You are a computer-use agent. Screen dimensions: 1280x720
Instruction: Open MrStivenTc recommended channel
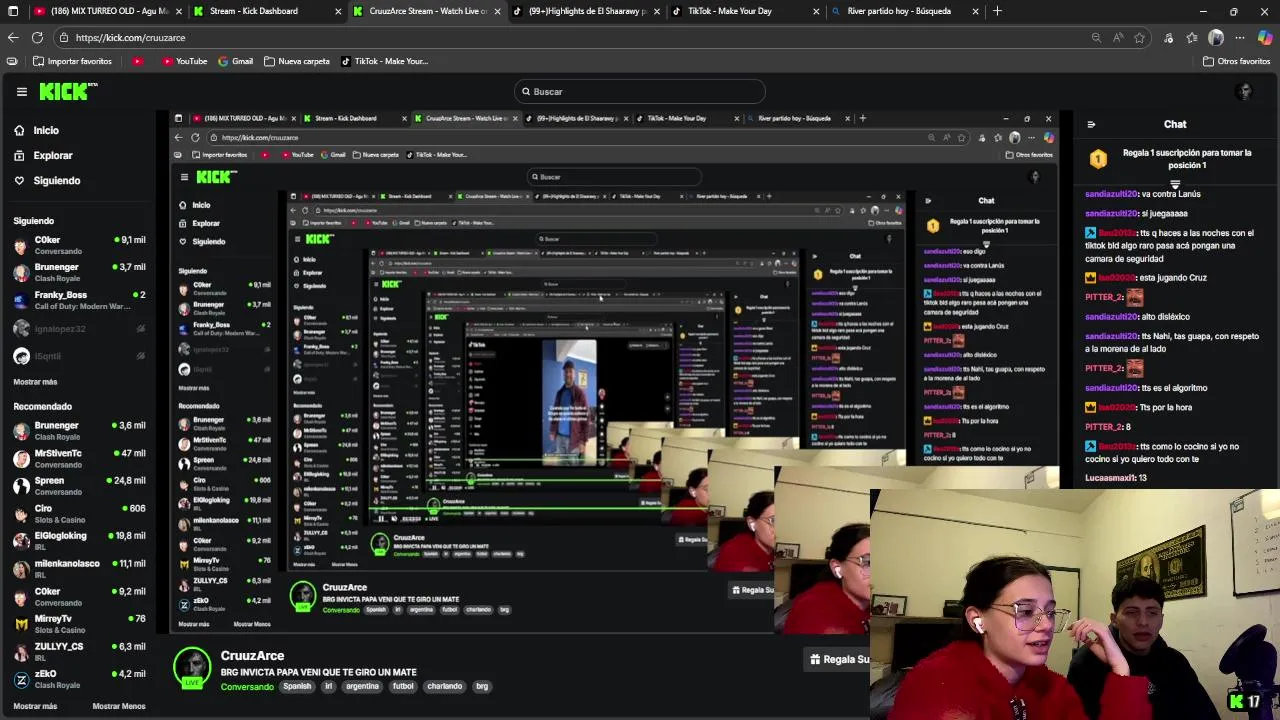point(78,458)
